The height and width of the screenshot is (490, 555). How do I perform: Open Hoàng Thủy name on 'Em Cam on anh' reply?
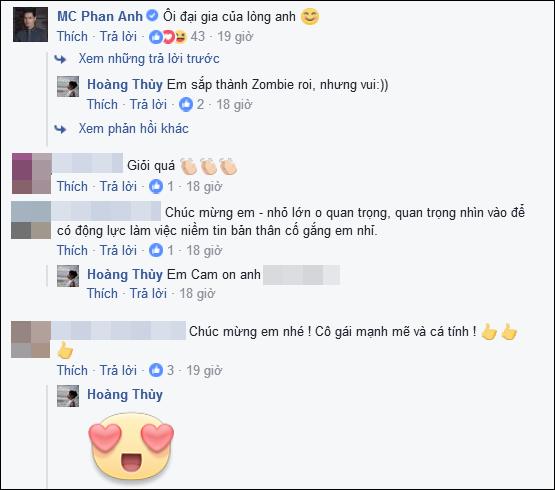click(125, 274)
